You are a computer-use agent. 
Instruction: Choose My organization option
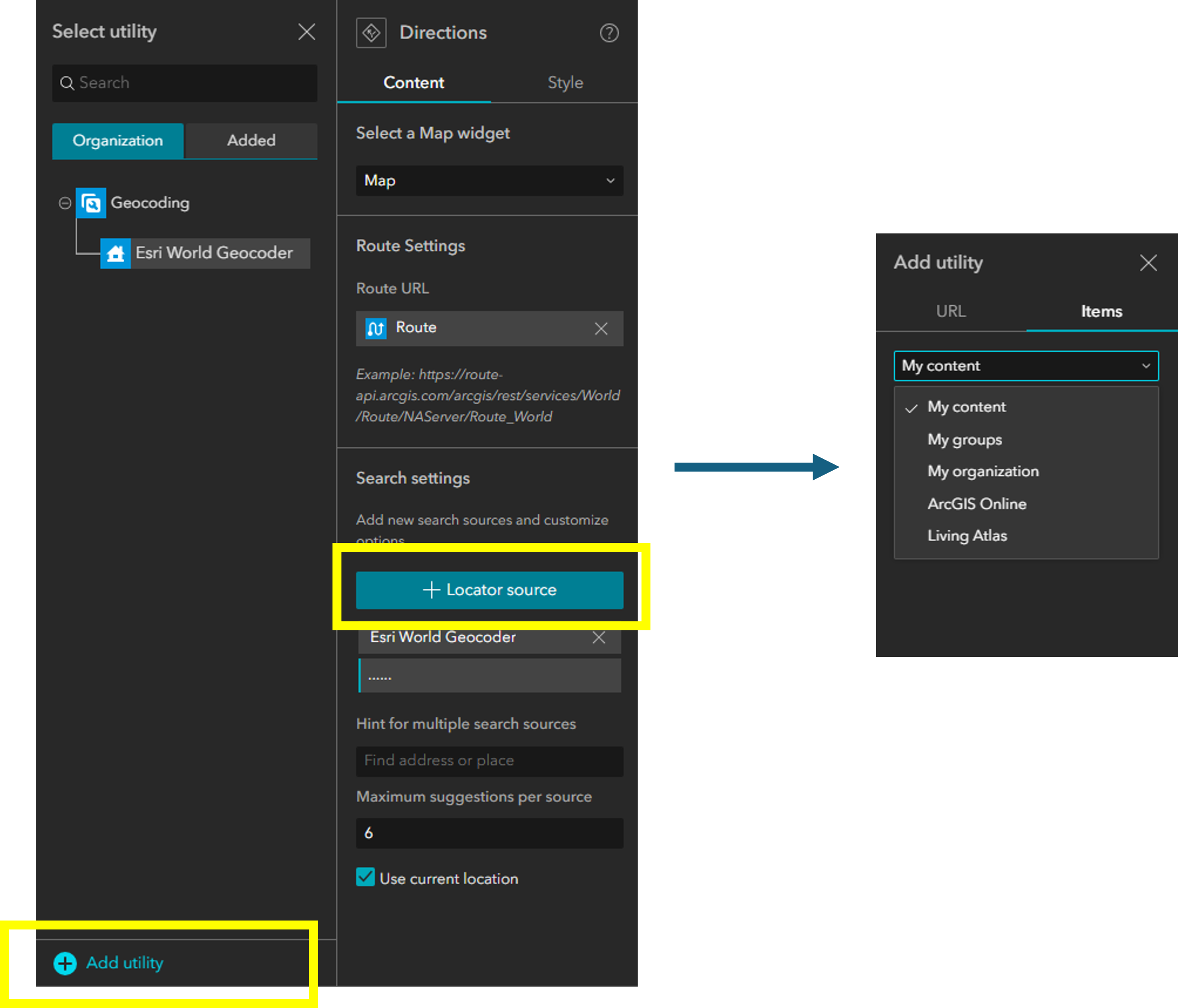(x=1026, y=471)
